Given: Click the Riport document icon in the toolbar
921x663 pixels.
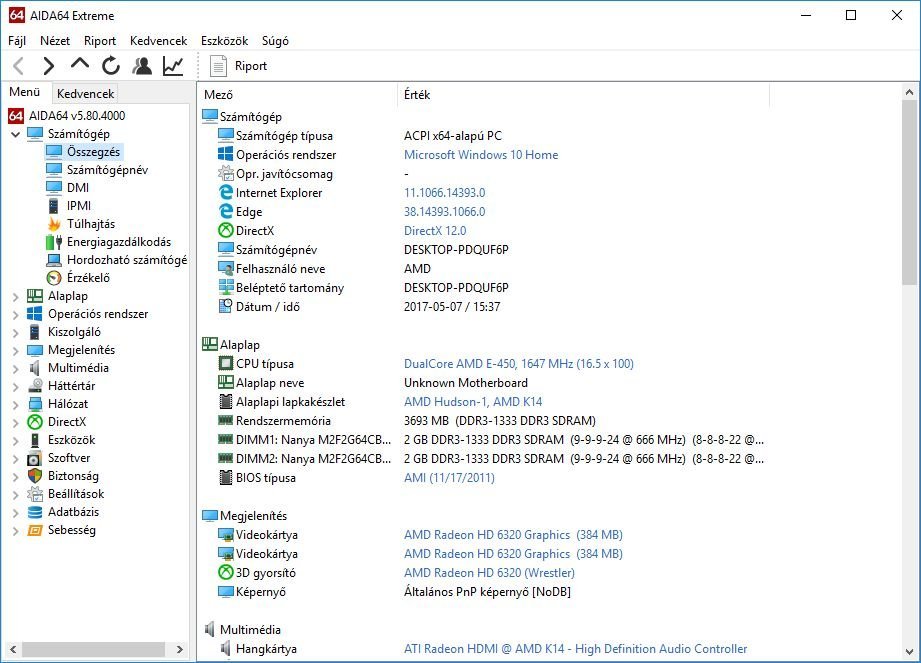Looking at the screenshot, I should pos(218,66).
